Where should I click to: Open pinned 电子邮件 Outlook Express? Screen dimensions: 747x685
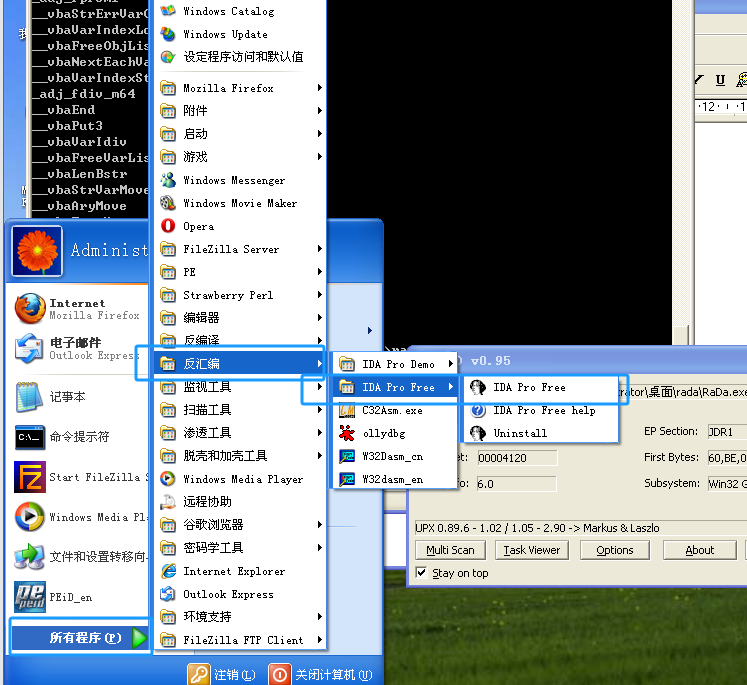point(79,349)
